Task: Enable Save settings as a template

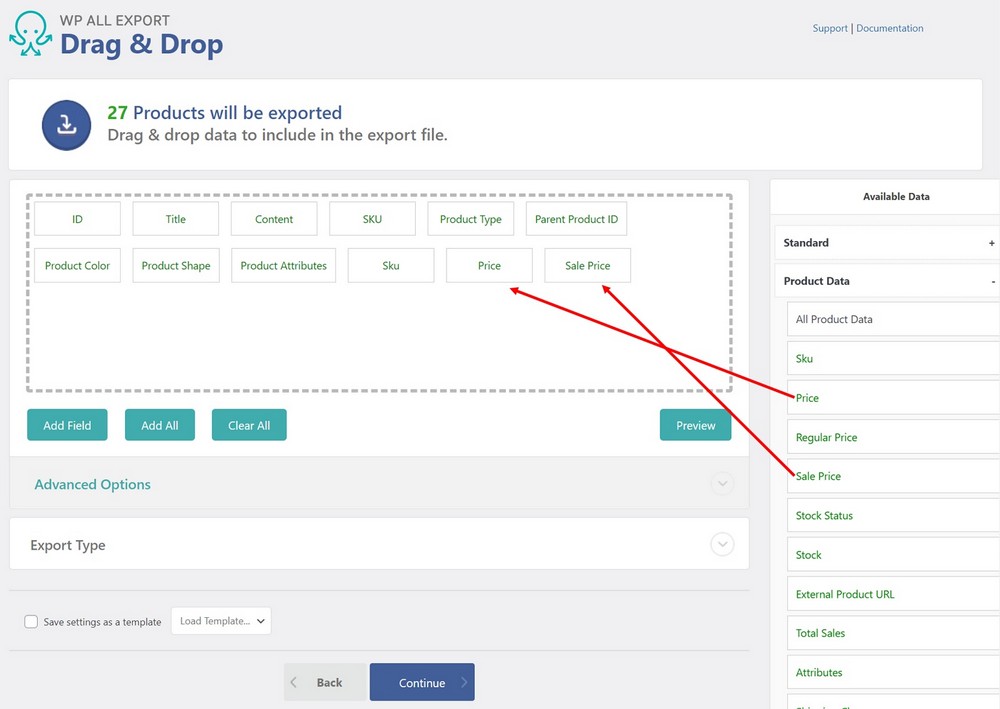Action: [31, 621]
